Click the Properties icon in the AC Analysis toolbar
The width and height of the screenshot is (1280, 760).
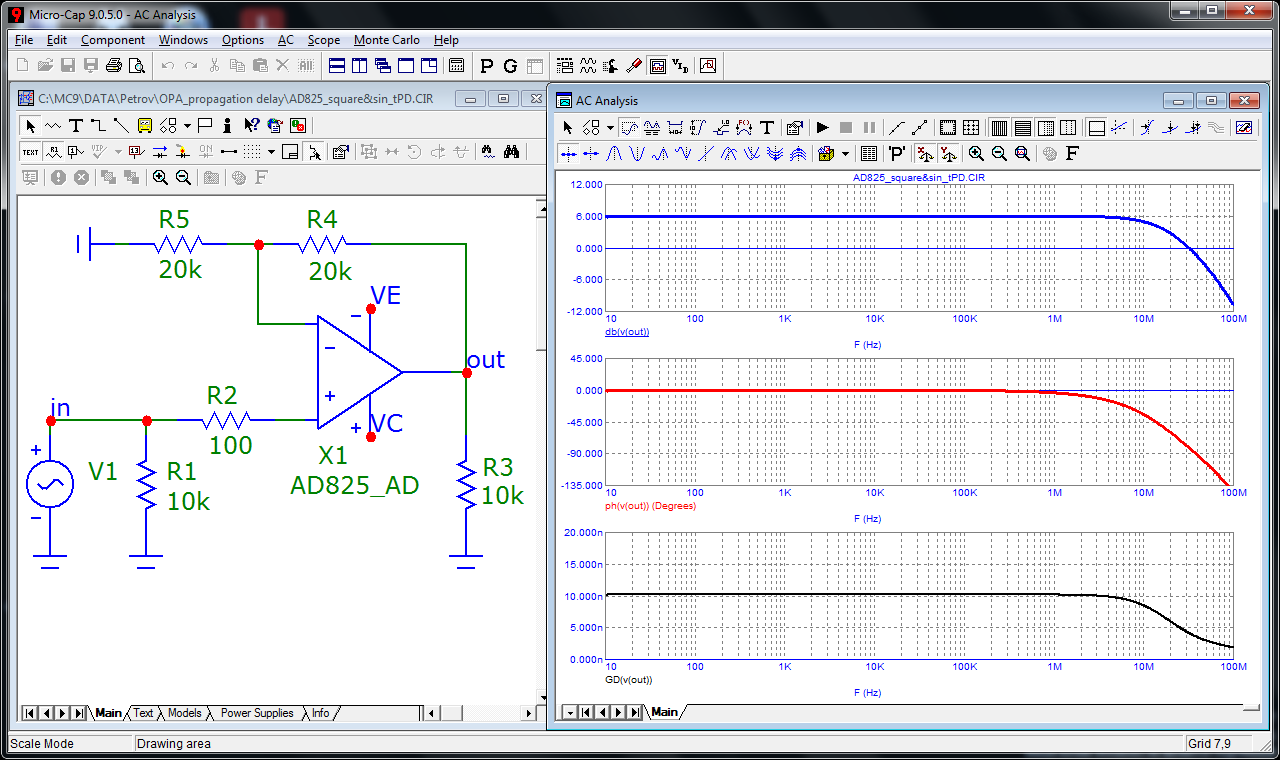pyautogui.click(x=795, y=128)
